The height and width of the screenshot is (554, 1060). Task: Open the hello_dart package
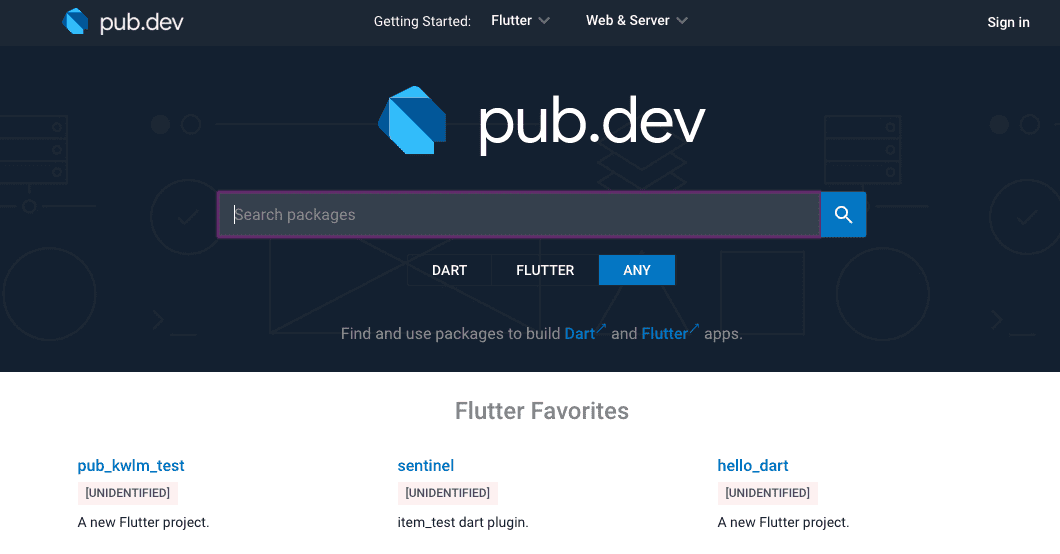(x=753, y=465)
